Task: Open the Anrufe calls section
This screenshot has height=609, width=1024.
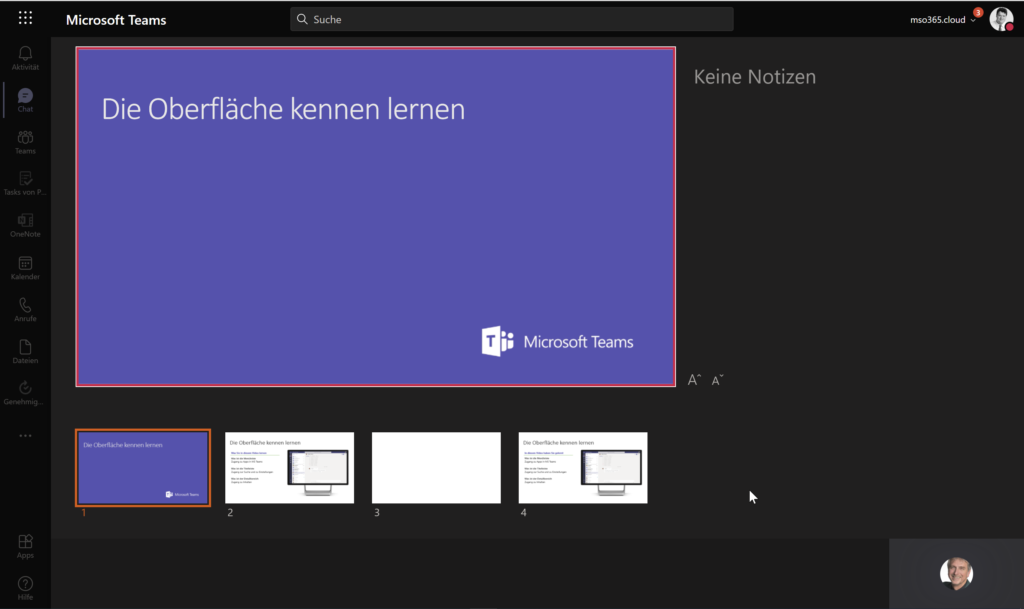Action: [x=25, y=309]
